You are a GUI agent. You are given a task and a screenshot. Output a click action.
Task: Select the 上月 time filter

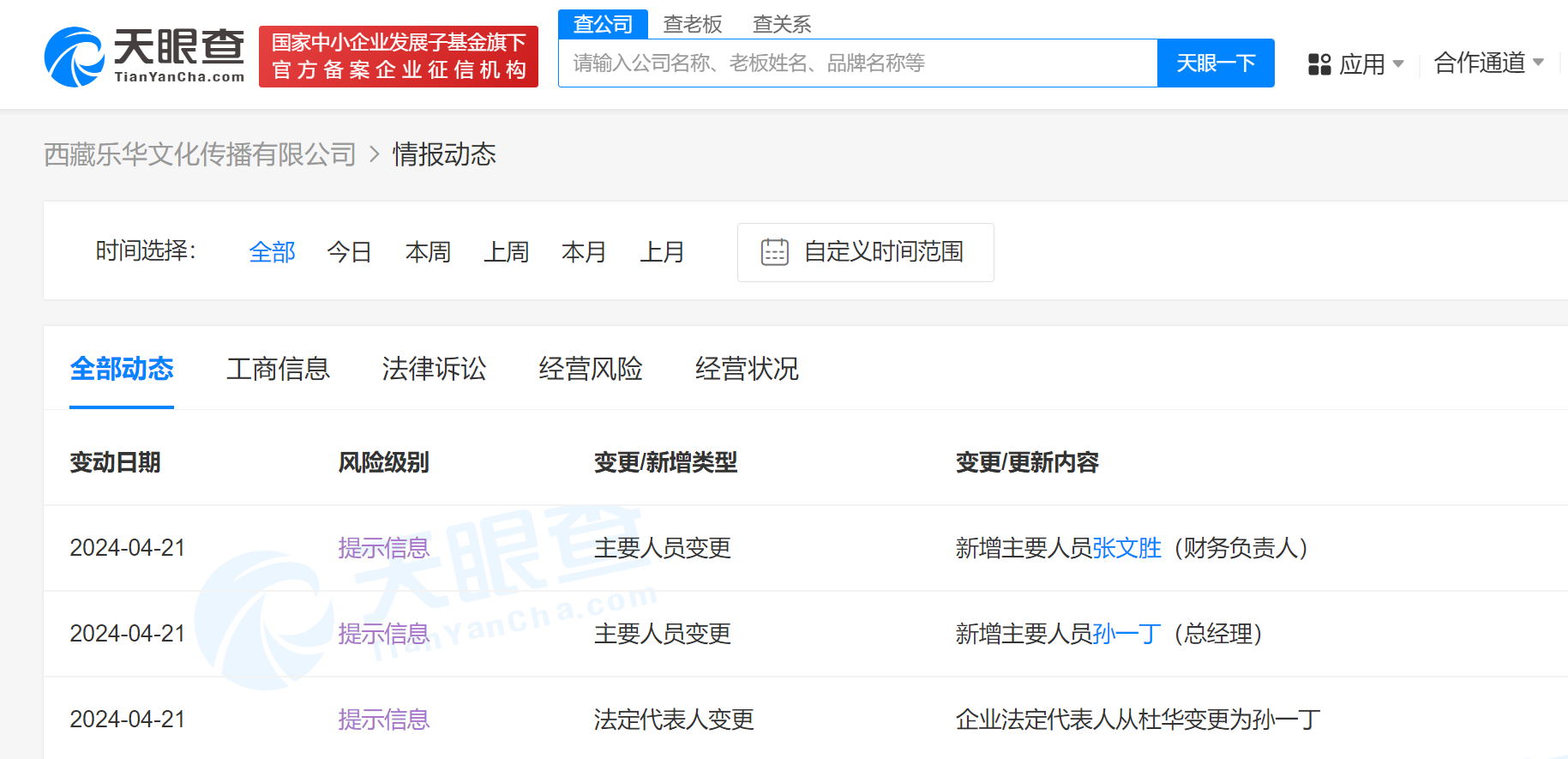[x=662, y=252]
